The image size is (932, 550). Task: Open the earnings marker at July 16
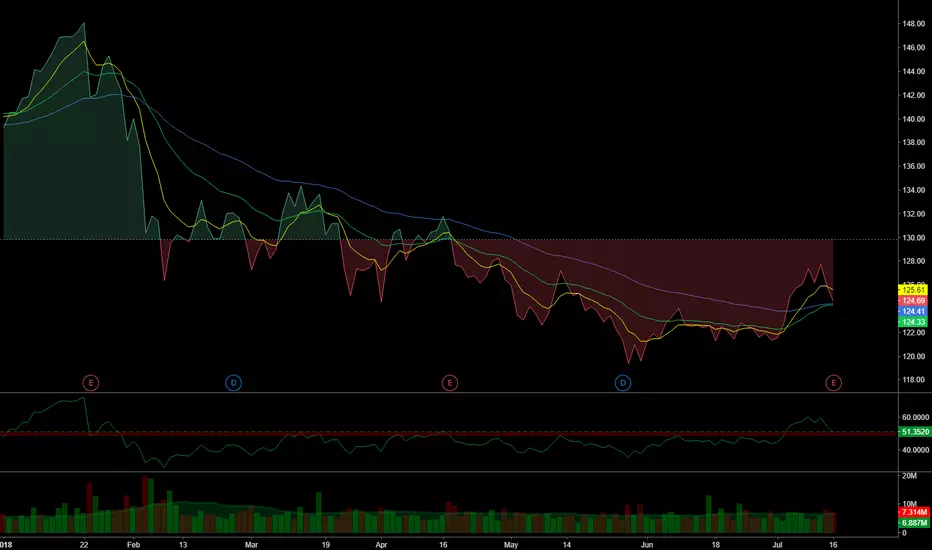click(833, 383)
